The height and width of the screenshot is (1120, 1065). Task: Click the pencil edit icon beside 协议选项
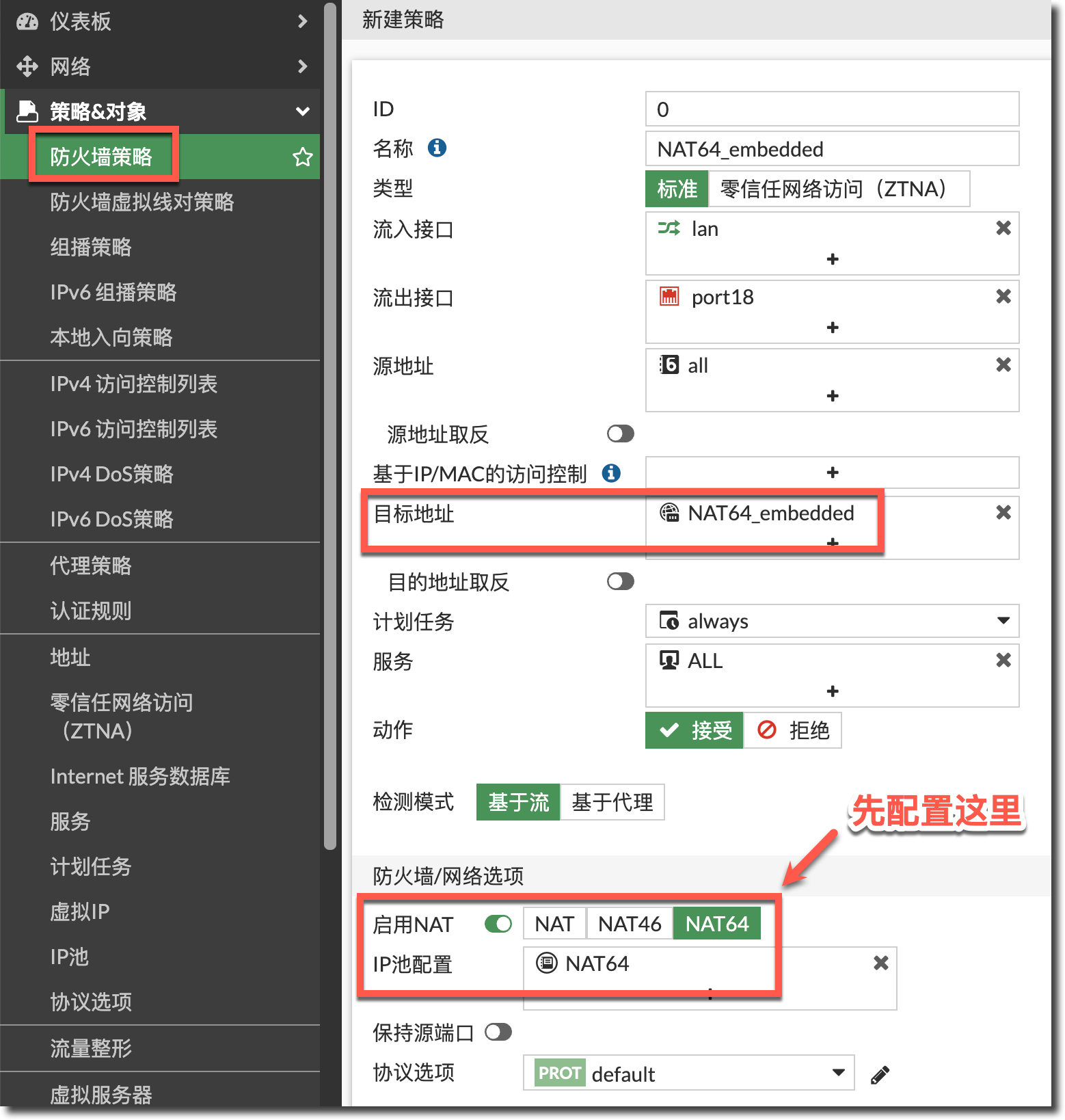tap(880, 1075)
